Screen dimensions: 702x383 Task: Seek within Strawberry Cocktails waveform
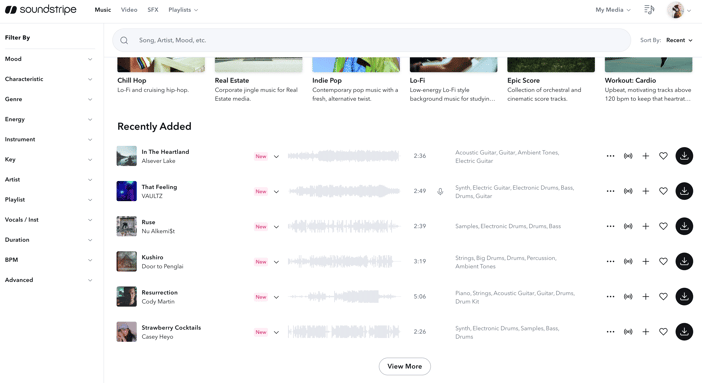(x=343, y=331)
